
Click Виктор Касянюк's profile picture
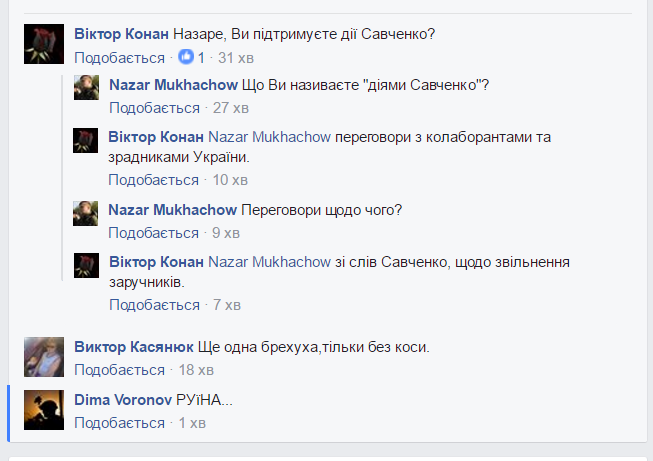click(43, 357)
